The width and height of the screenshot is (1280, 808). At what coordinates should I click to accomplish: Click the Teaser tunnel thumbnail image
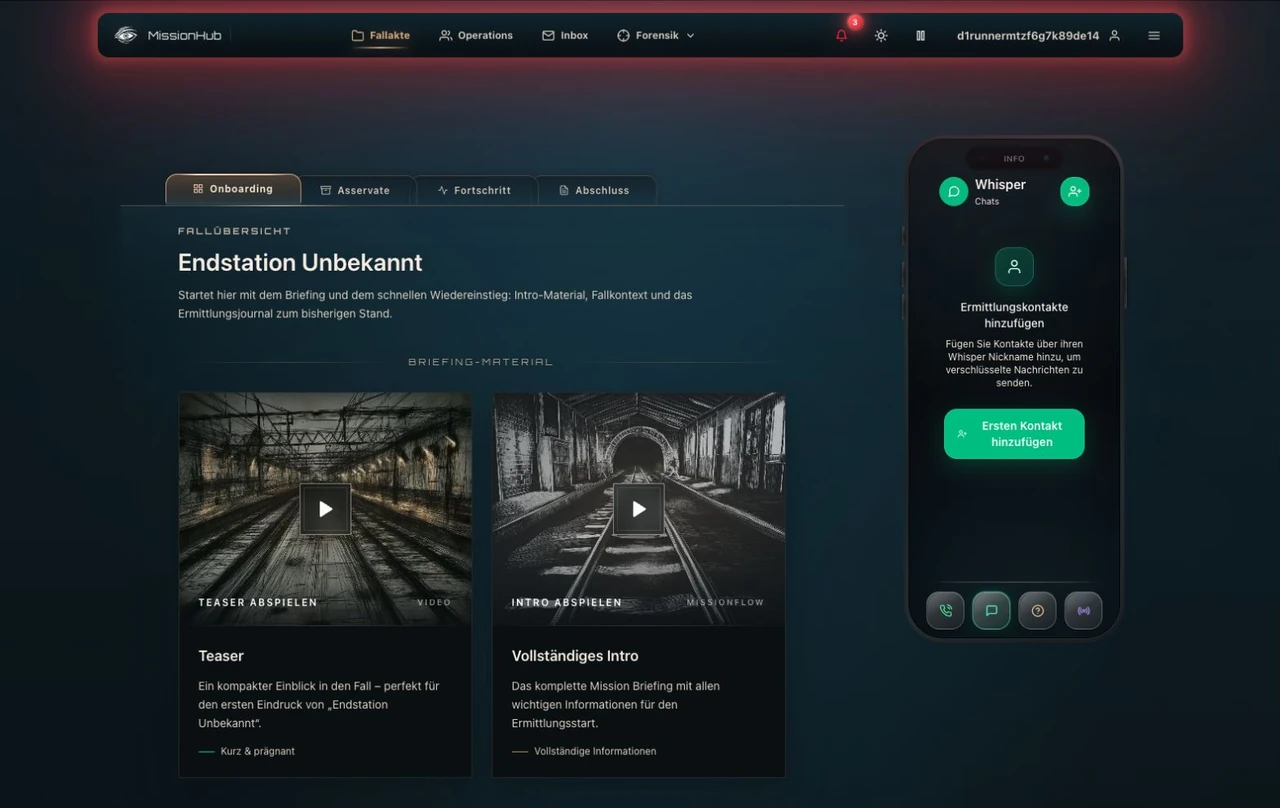pos(325,509)
